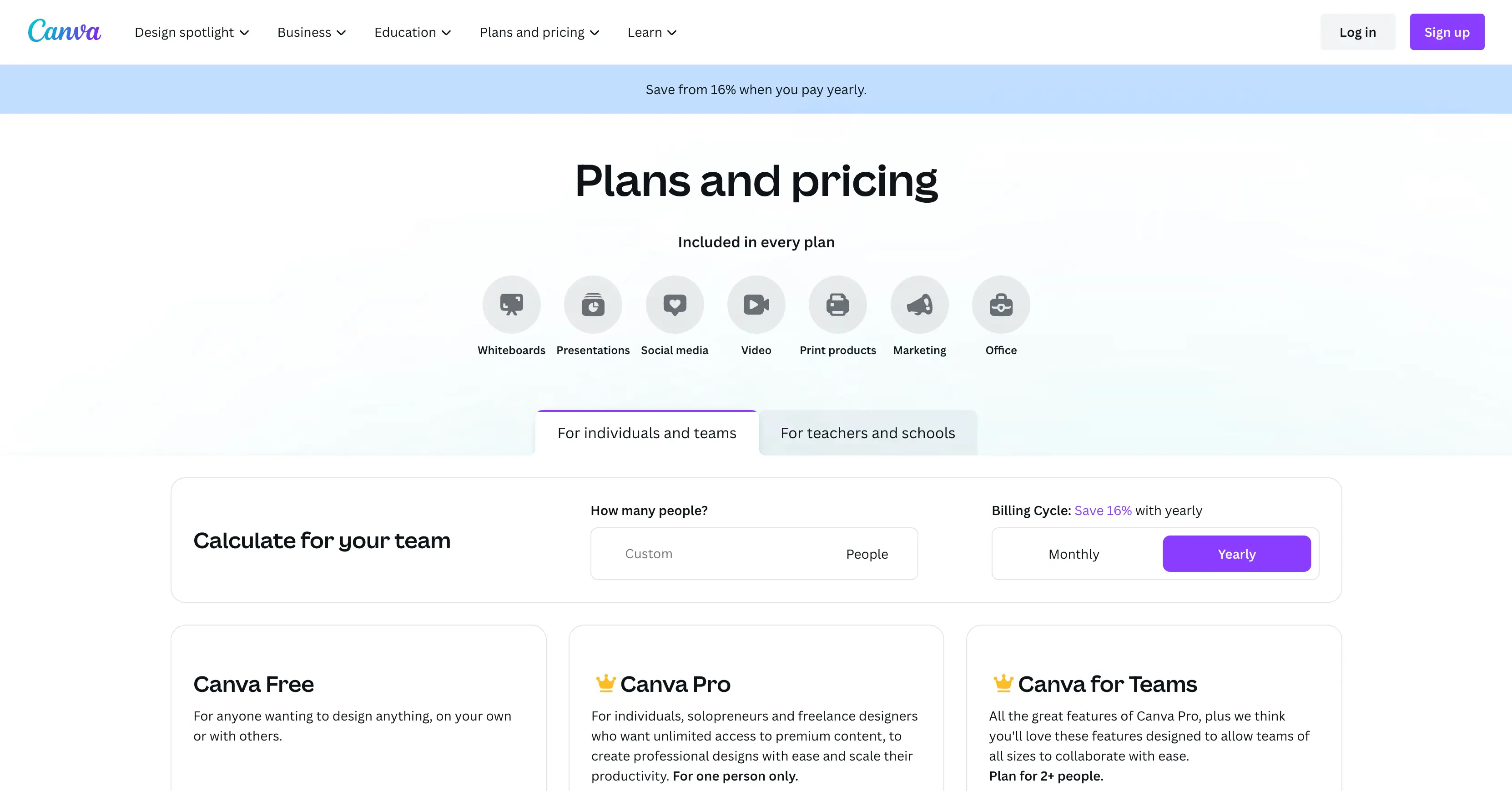This screenshot has width=1512, height=791.
Task: Expand the Learn menu
Action: (652, 32)
